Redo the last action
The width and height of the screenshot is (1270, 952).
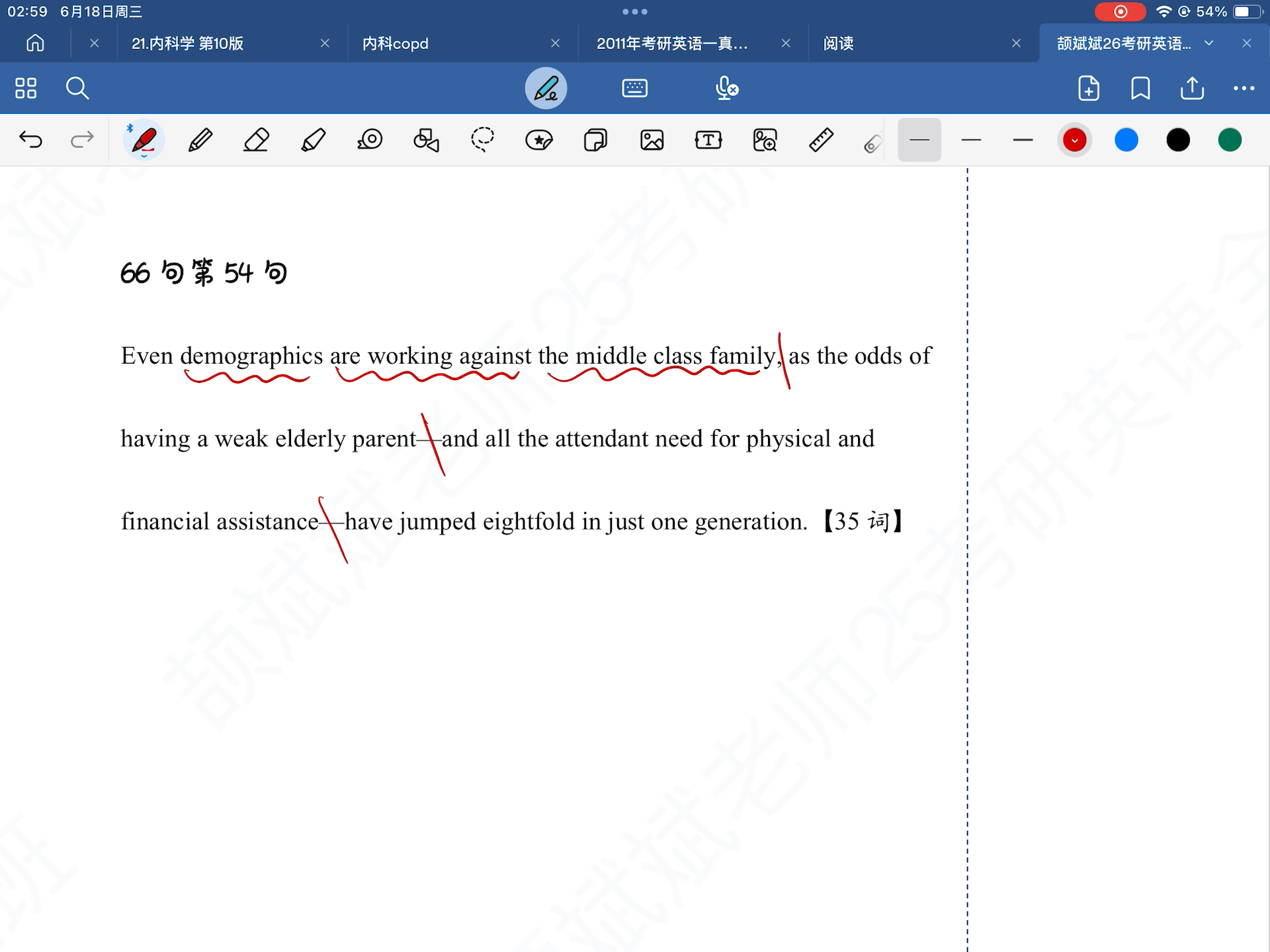(x=82, y=139)
